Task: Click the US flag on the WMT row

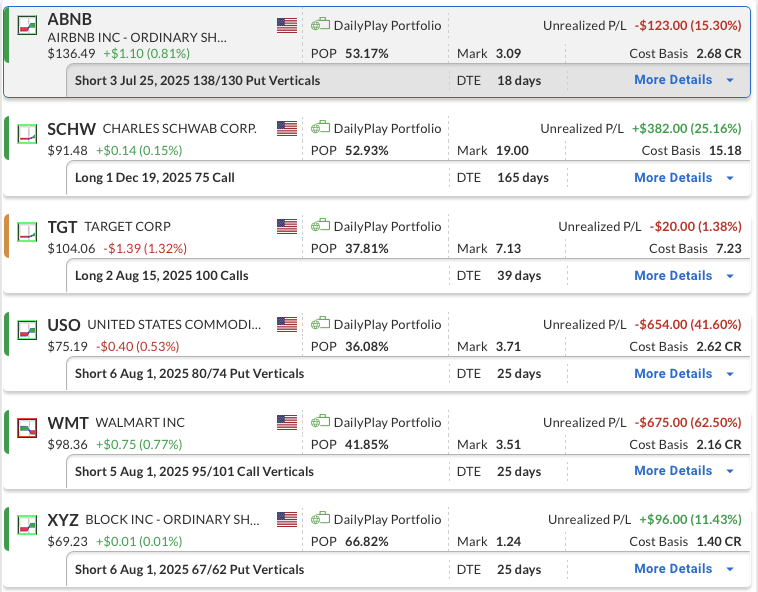Action: pos(287,422)
